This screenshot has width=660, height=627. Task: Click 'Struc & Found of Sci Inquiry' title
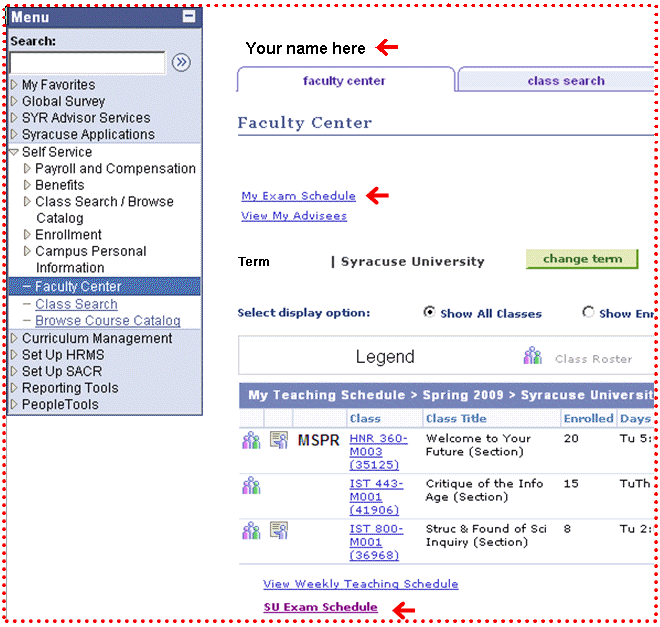click(x=486, y=535)
